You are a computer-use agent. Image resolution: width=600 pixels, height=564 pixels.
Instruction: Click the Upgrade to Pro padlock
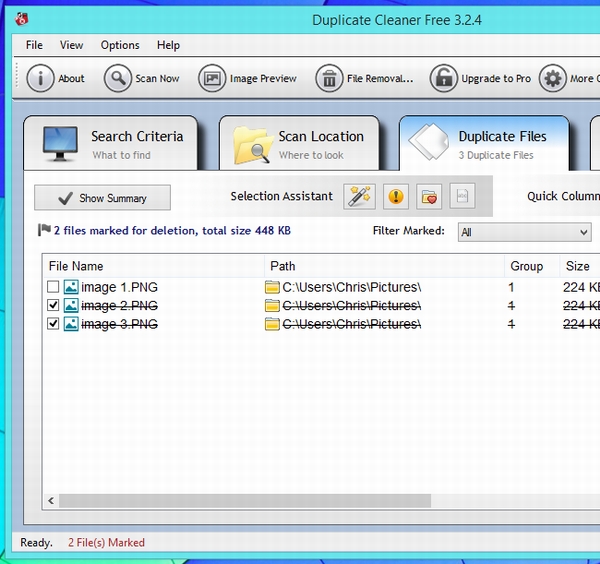tap(444, 78)
